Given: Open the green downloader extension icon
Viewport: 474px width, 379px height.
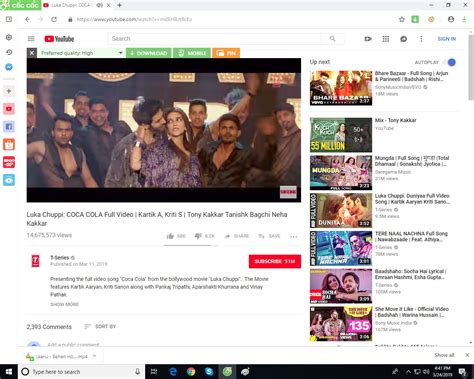Looking at the screenshot, I should coord(415,19).
